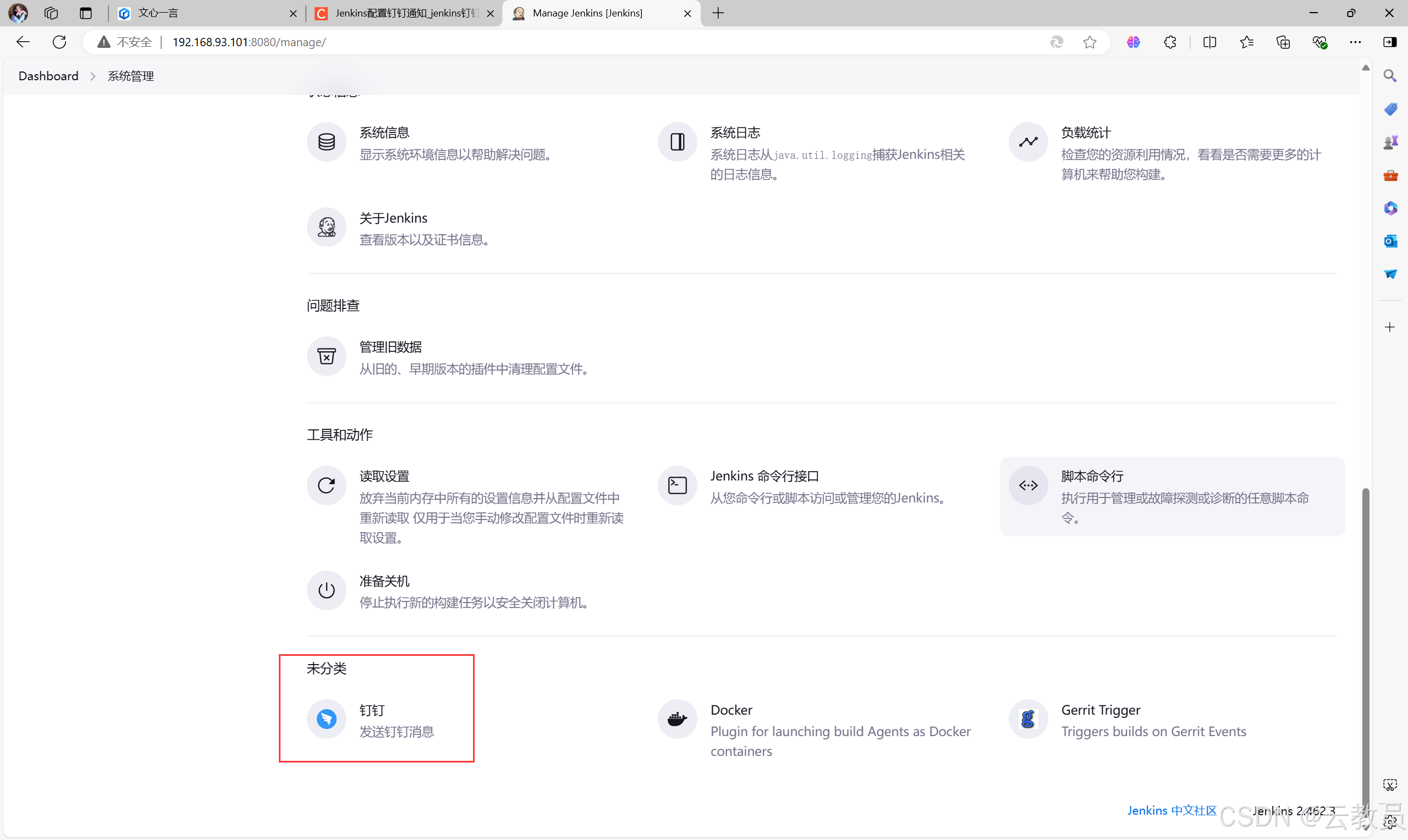Open the 系统日志 log icon
Viewport: 1408px width, 840px height.
[x=677, y=141]
